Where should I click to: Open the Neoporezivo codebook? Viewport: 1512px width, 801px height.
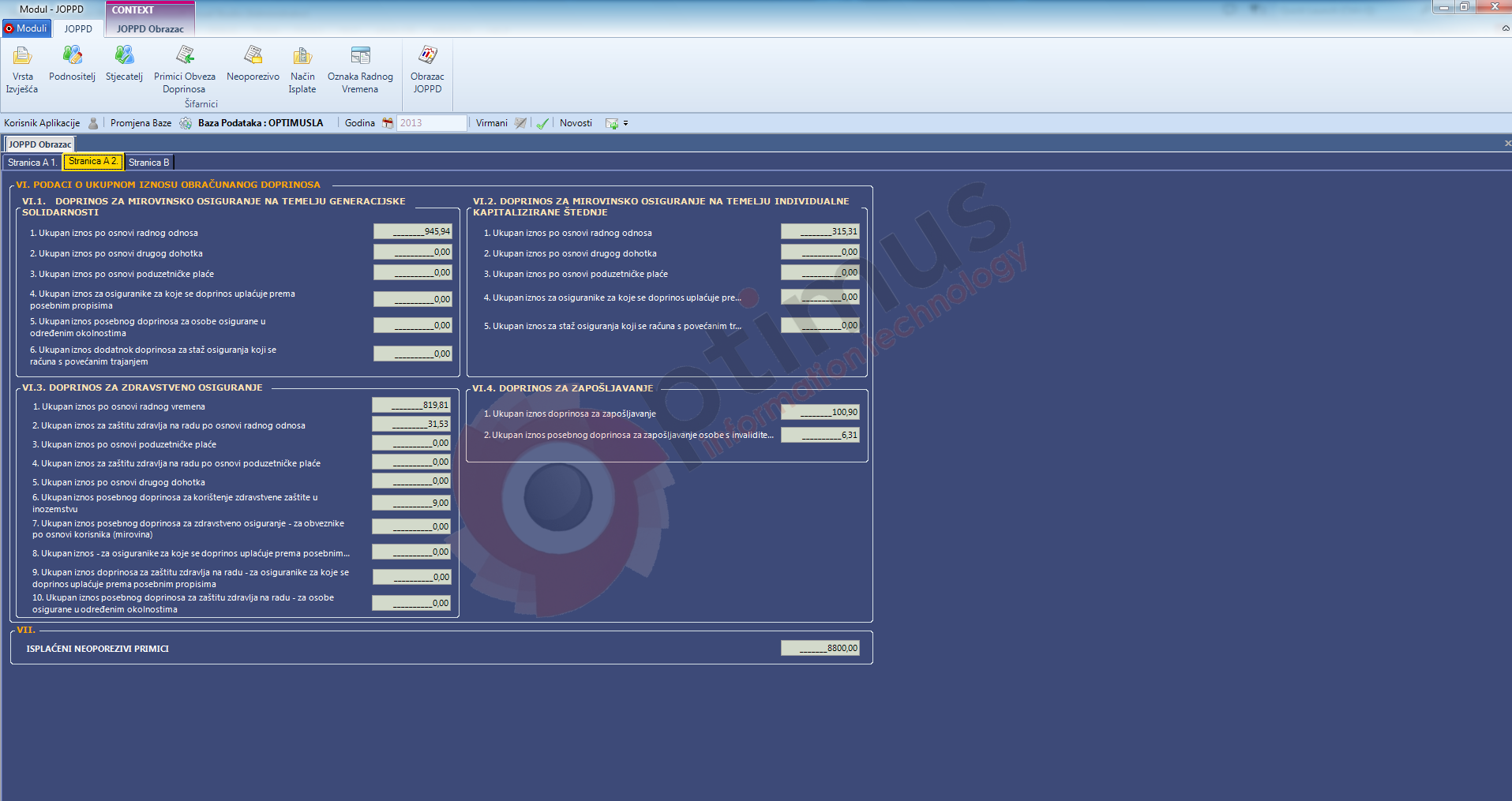click(x=253, y=56)
